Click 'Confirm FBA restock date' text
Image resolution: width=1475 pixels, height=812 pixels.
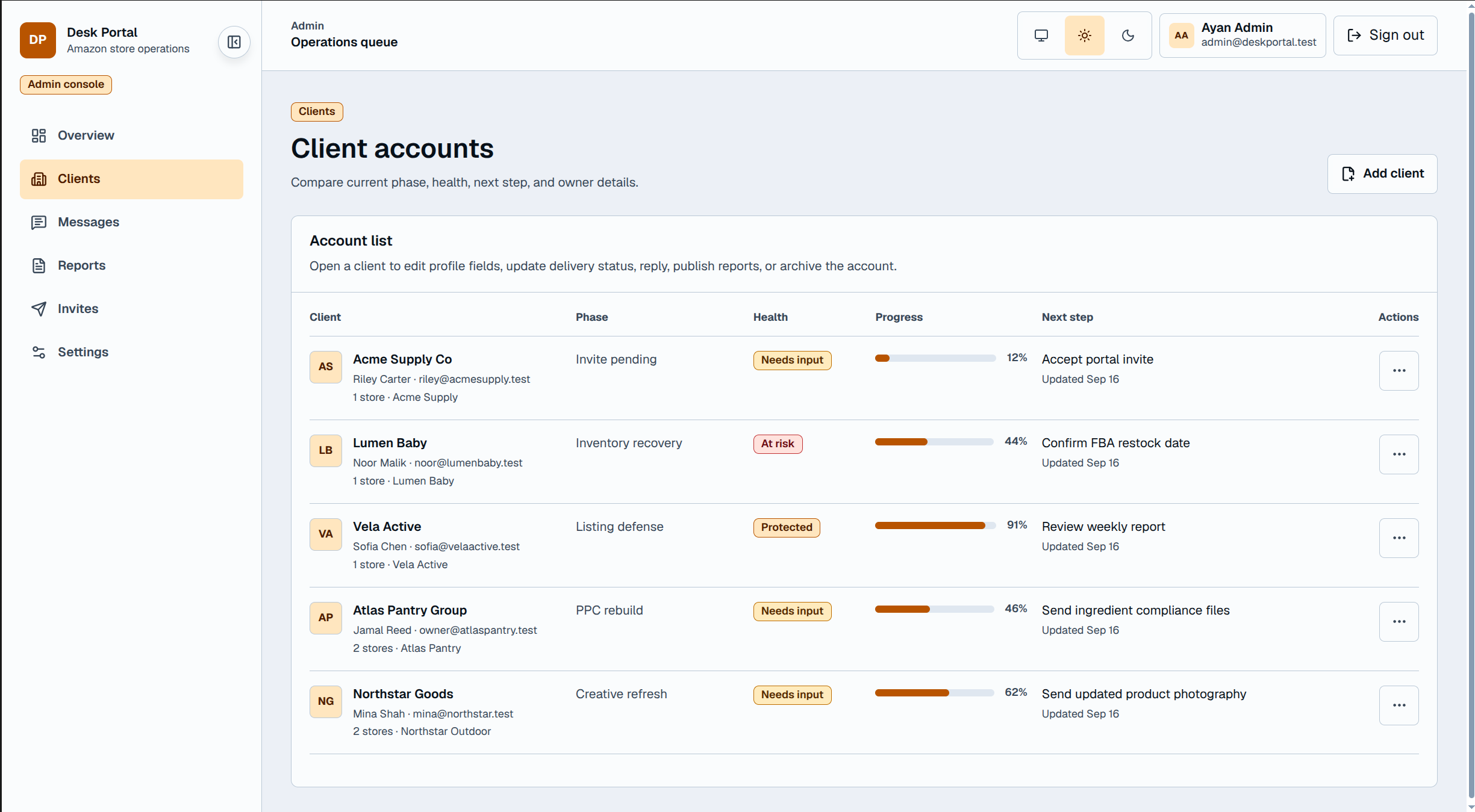click(1115, 443)
